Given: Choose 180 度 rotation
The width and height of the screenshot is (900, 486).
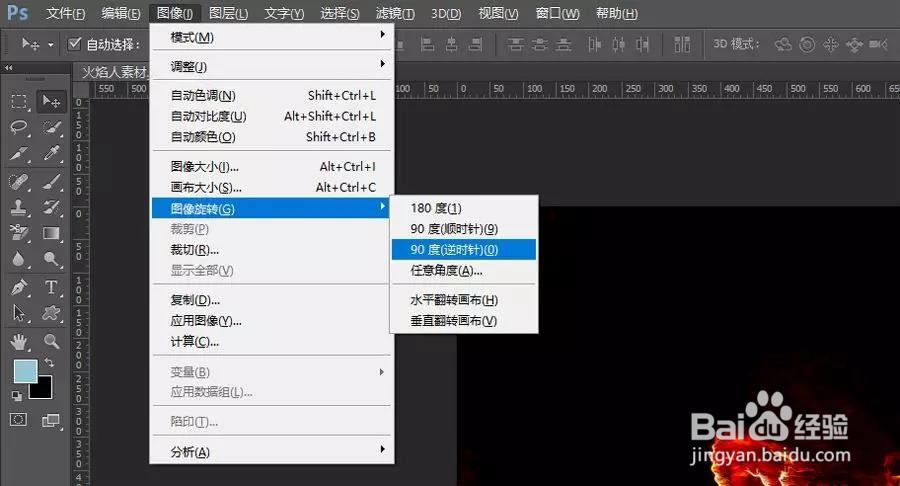Looking at the screenshot, I should (x=464, y=208).
